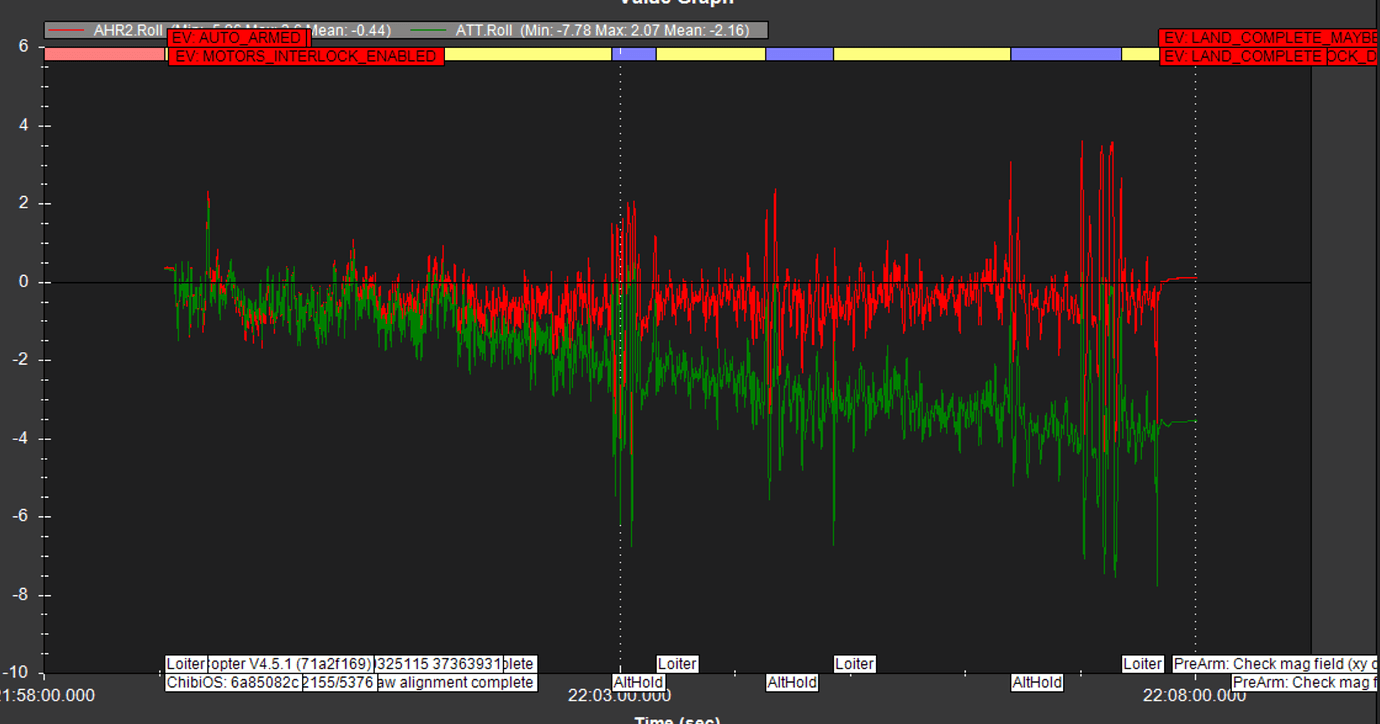This screenshot has height=724, width=1380.
Task: Click the rightmost AltHold mode label
Action: point(1036,683)
